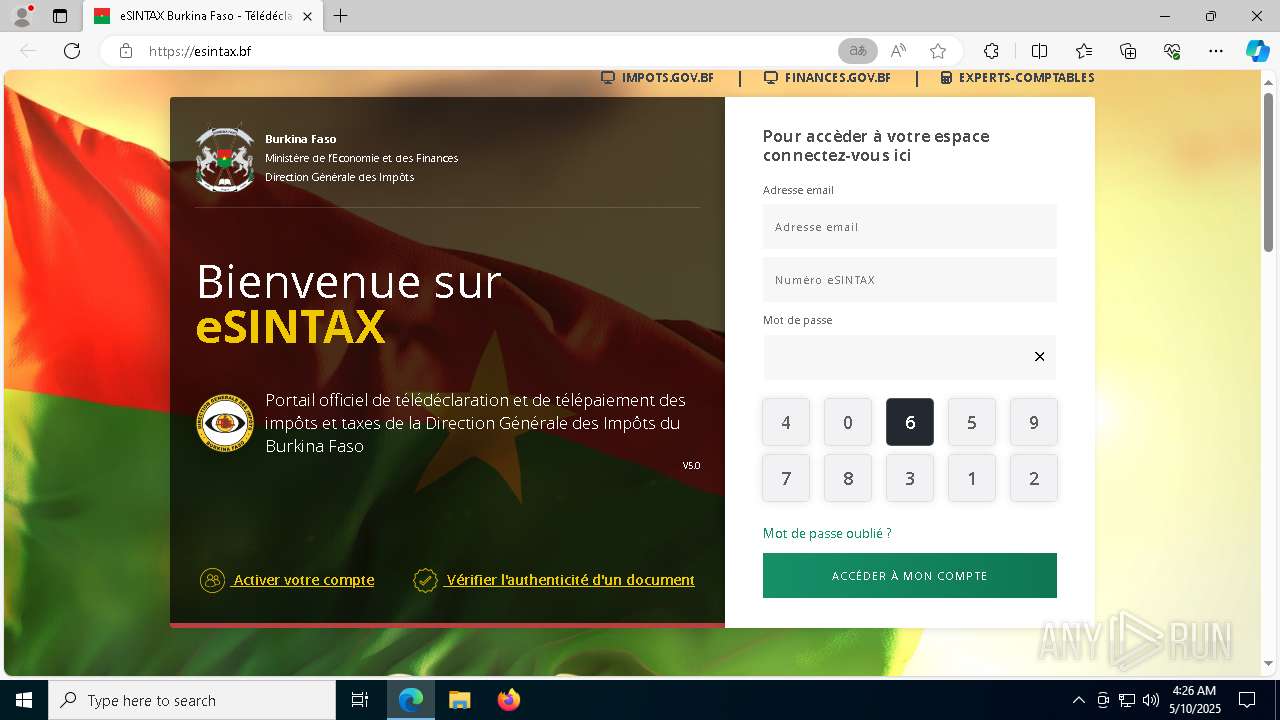The height and width of the screenshot is (720, 1280).
Task: Reload the page with Refresh icon
Action: coord(72,51)
